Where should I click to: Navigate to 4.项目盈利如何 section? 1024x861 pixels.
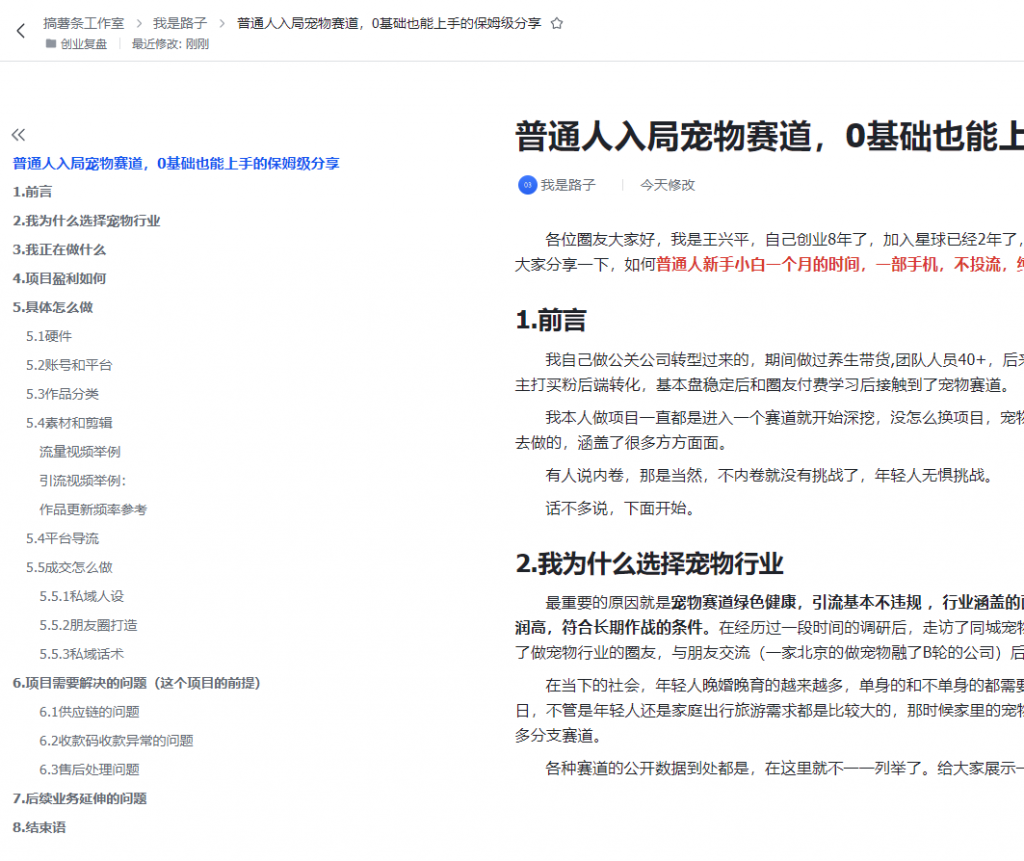(59, 279)
